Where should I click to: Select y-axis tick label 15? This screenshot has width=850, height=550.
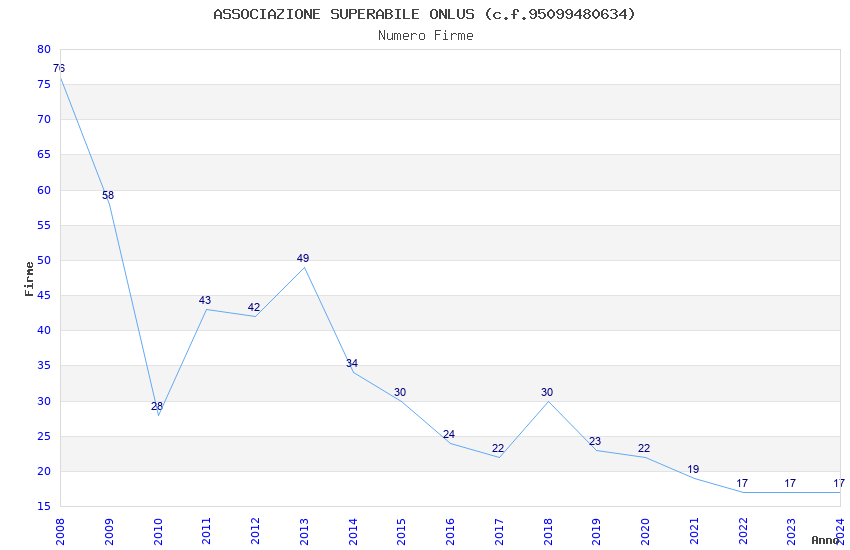44,507
